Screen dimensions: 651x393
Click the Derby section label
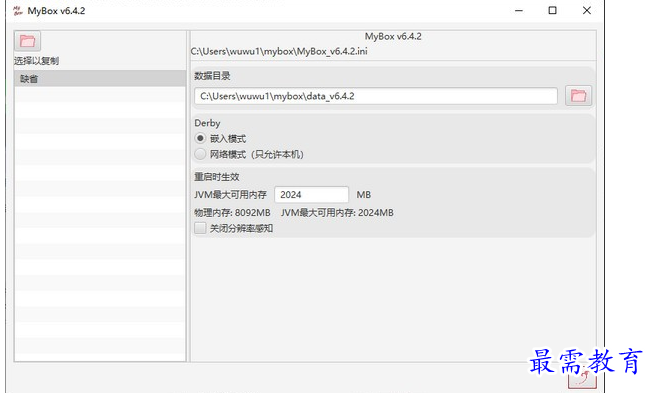207,123
